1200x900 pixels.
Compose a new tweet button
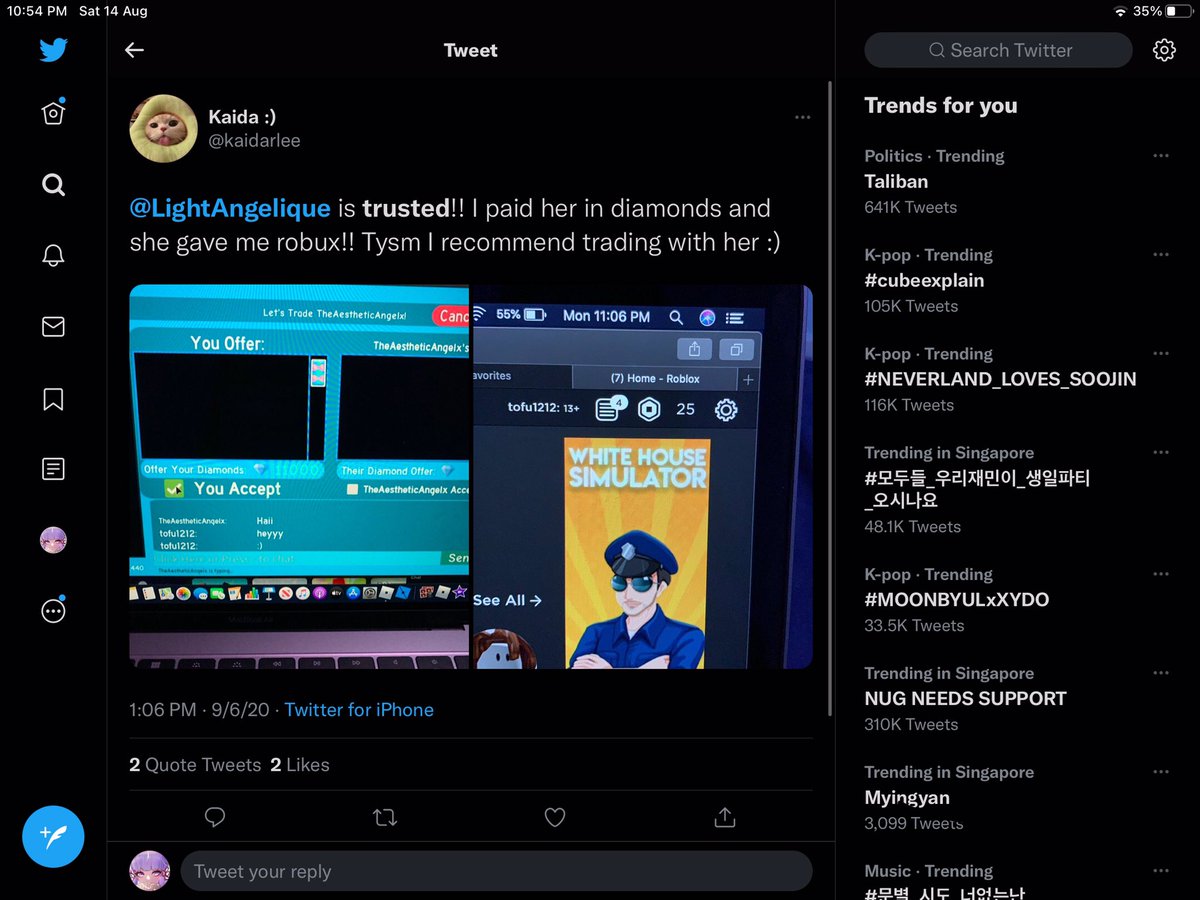53,836
